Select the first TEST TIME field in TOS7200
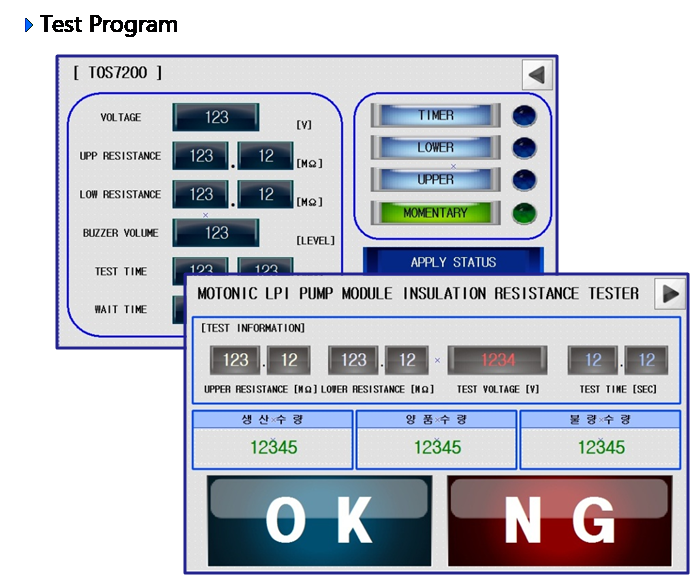 201,266
